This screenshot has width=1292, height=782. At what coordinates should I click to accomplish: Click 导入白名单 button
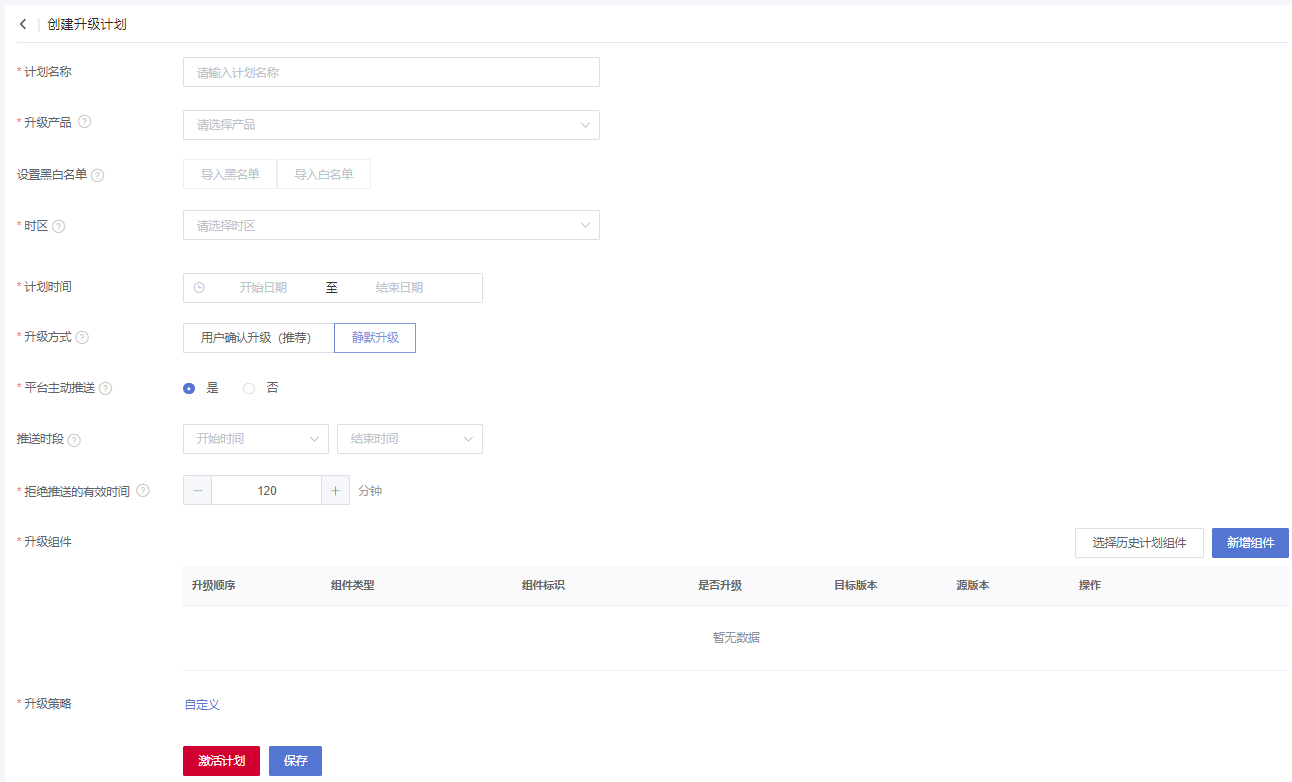pos(324,174)
